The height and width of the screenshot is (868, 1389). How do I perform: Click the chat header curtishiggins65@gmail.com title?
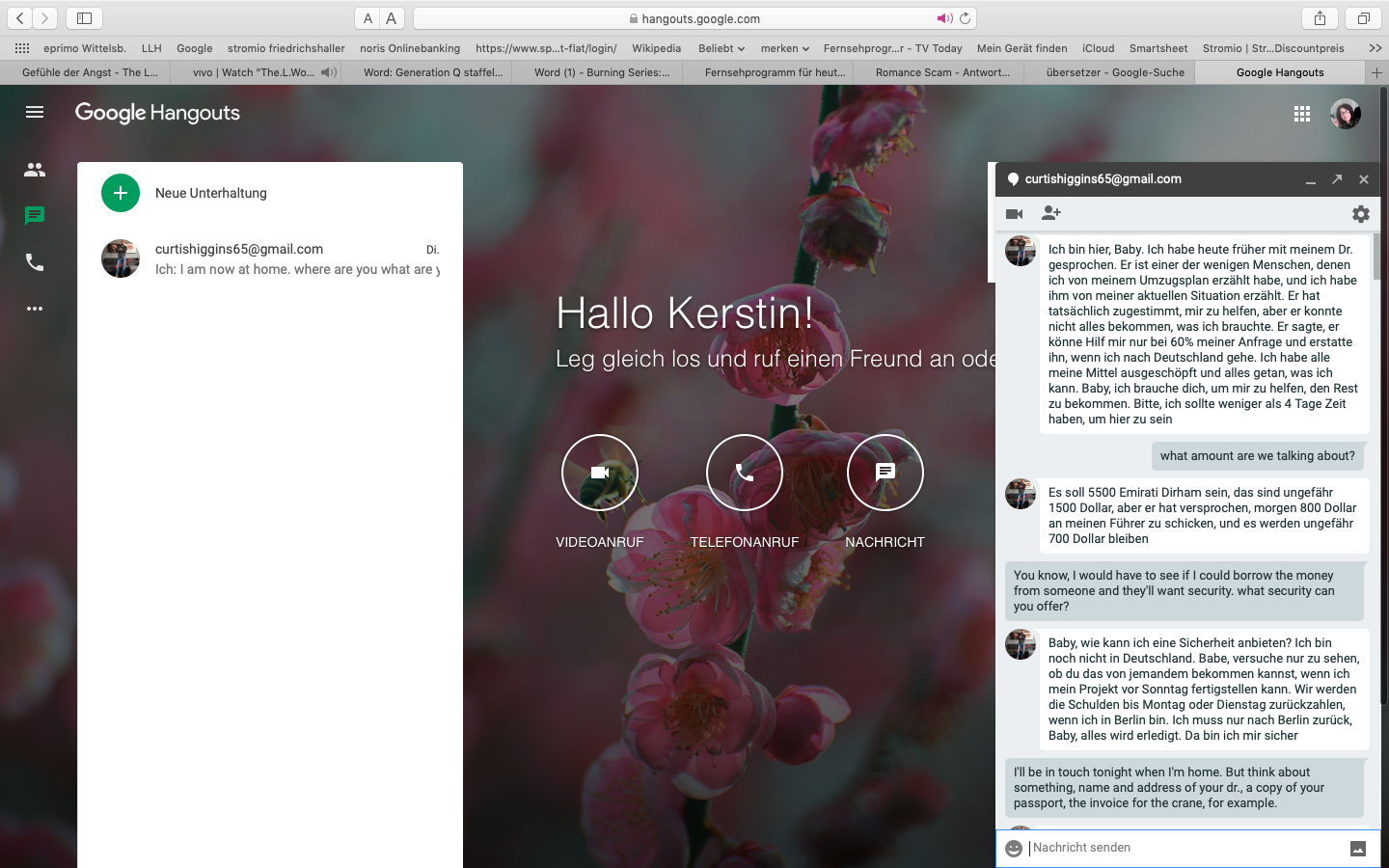(1103, 179)
